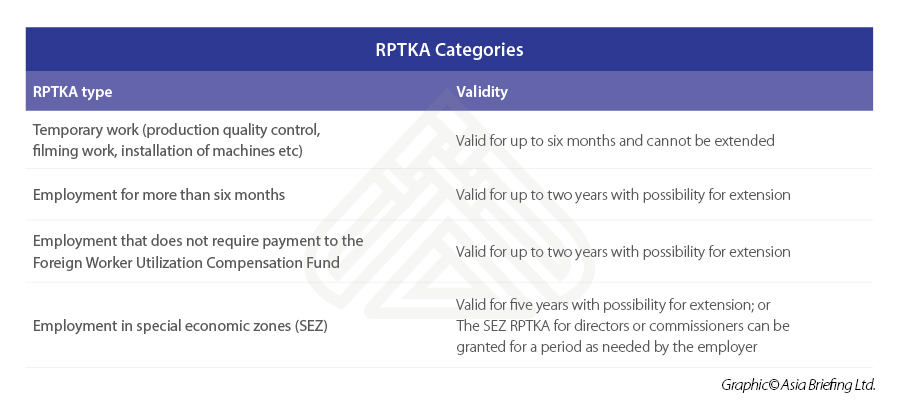The image size is (900, 407).
Task: Select "filming work, installation of machines etc" line
Action: pos(168,150)
